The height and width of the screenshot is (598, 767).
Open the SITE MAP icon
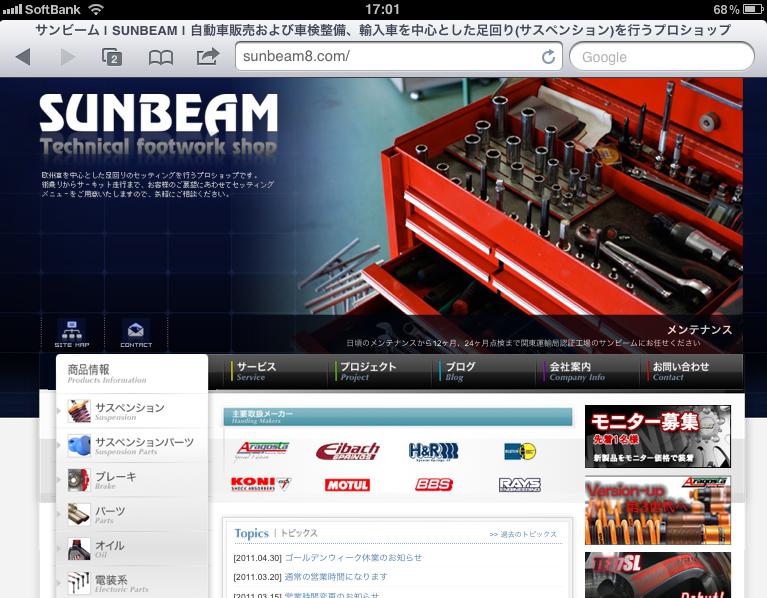point(72,333)
